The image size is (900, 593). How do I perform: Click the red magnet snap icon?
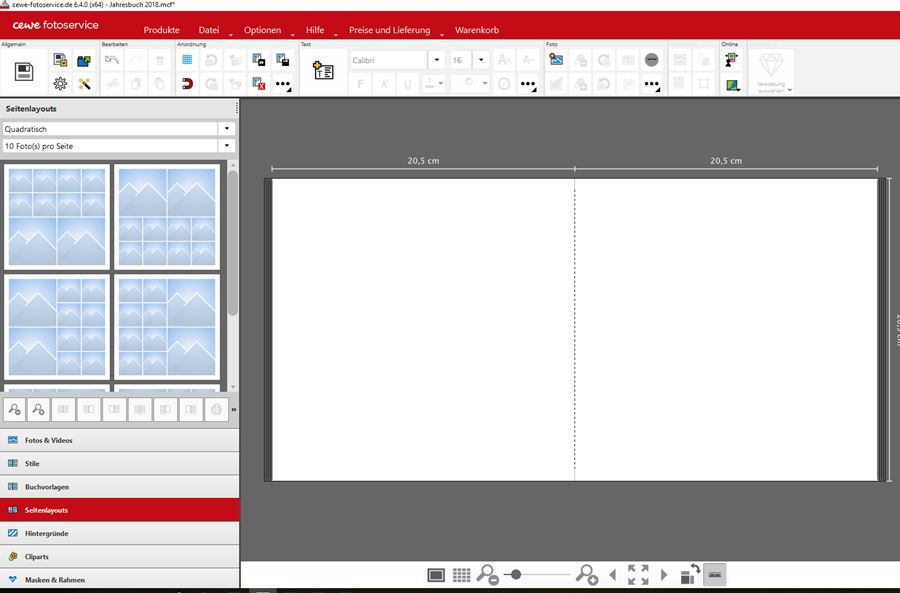[187, 84]
